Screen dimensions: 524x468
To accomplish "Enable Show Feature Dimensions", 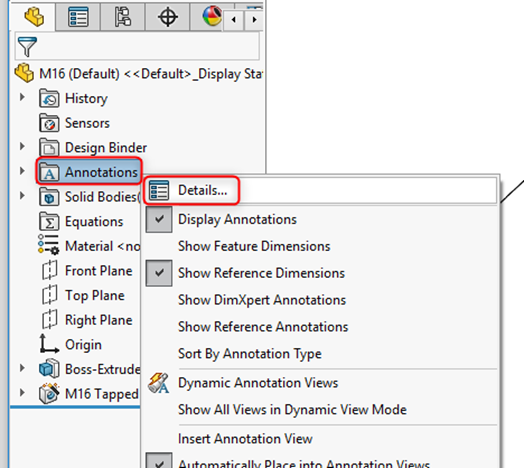I will pyautogui.click(x=254, y=246).
